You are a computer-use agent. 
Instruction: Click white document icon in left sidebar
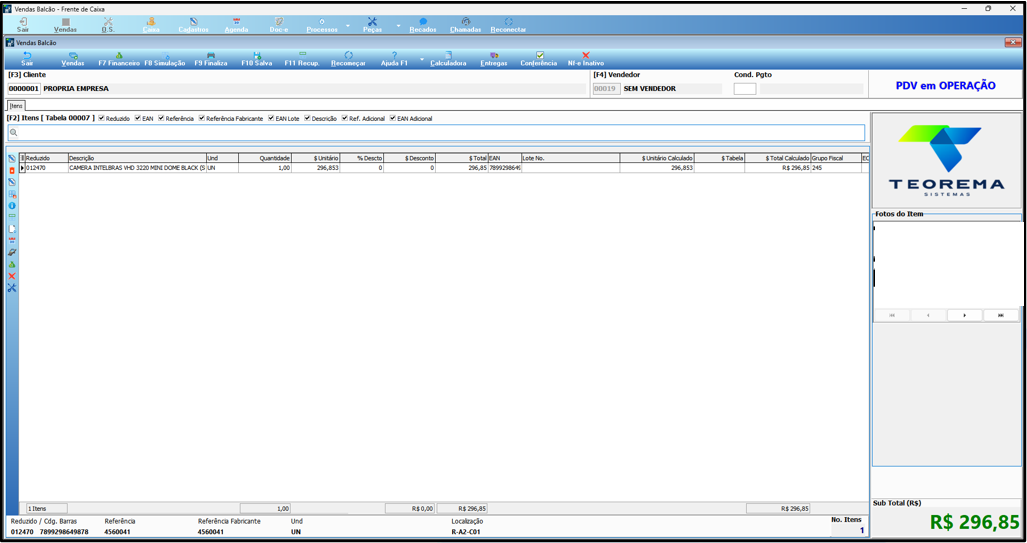pos(12,229)
